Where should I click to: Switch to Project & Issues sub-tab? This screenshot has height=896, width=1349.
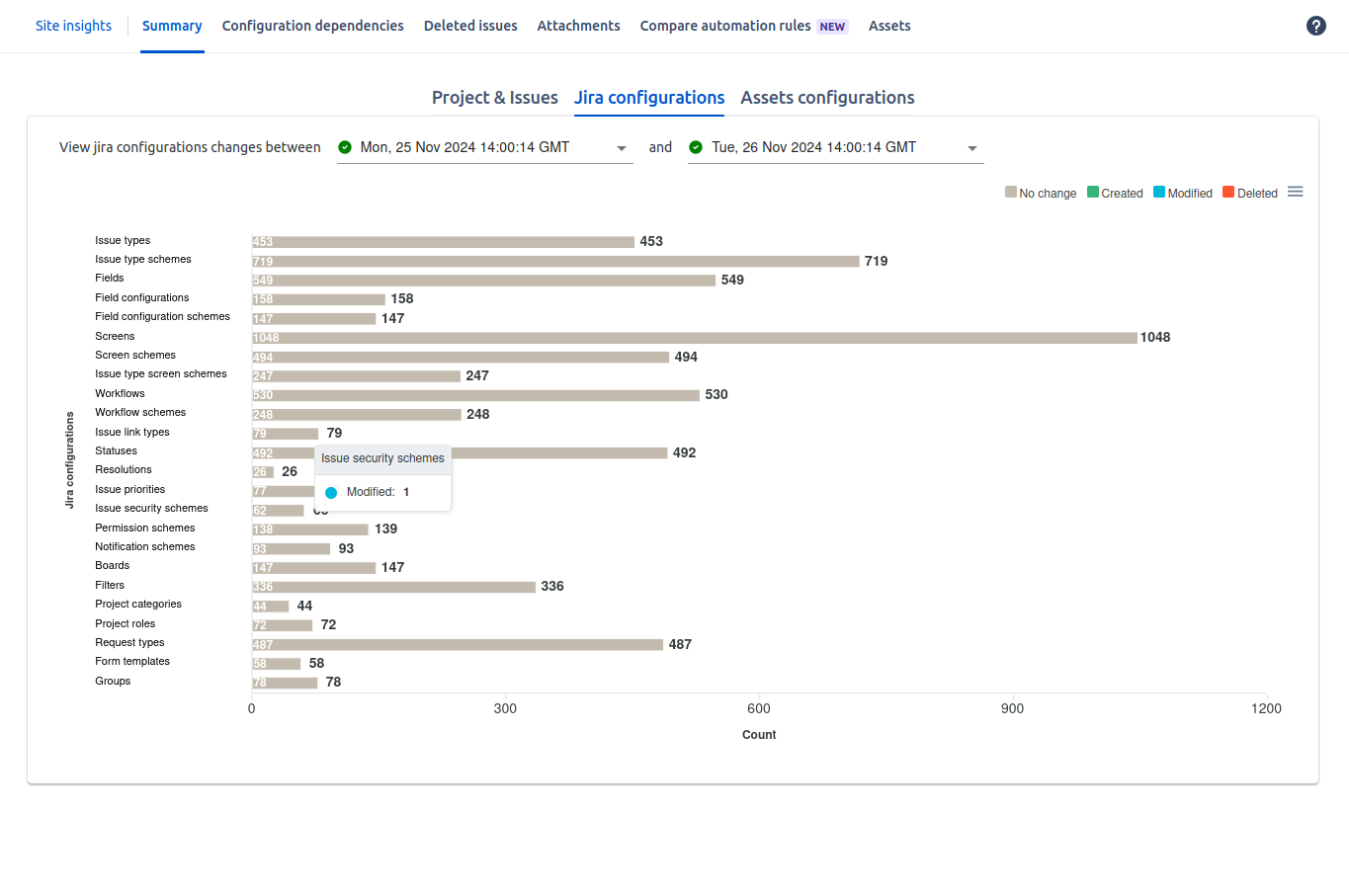pos(495,98)
